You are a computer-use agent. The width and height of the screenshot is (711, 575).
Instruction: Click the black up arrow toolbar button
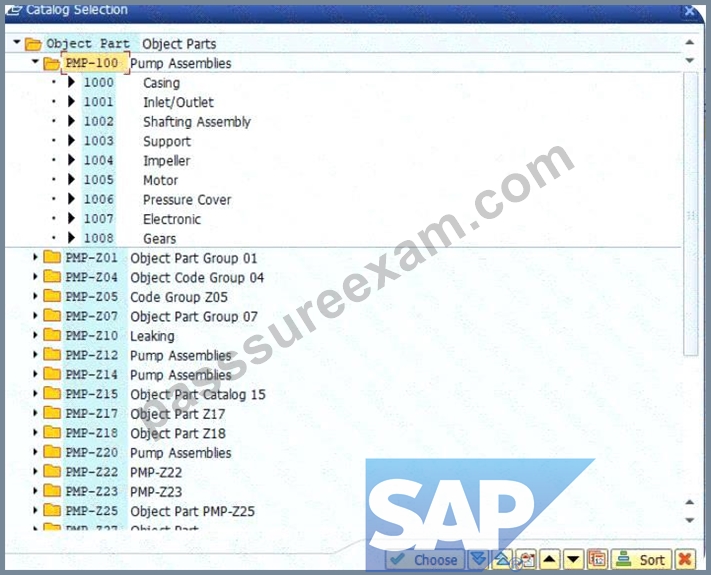tap(549, 559)
